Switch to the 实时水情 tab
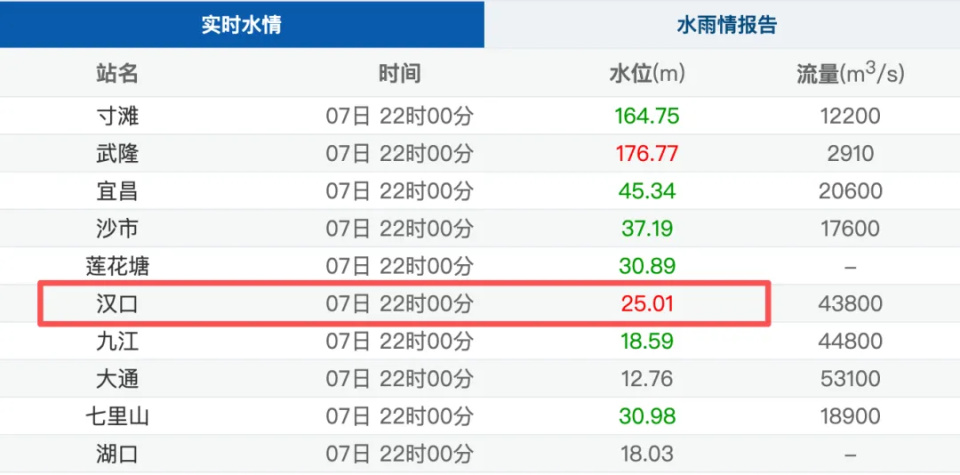Image resolution: width=960 pixels, height=475 pixels. [x=242, y=24]
